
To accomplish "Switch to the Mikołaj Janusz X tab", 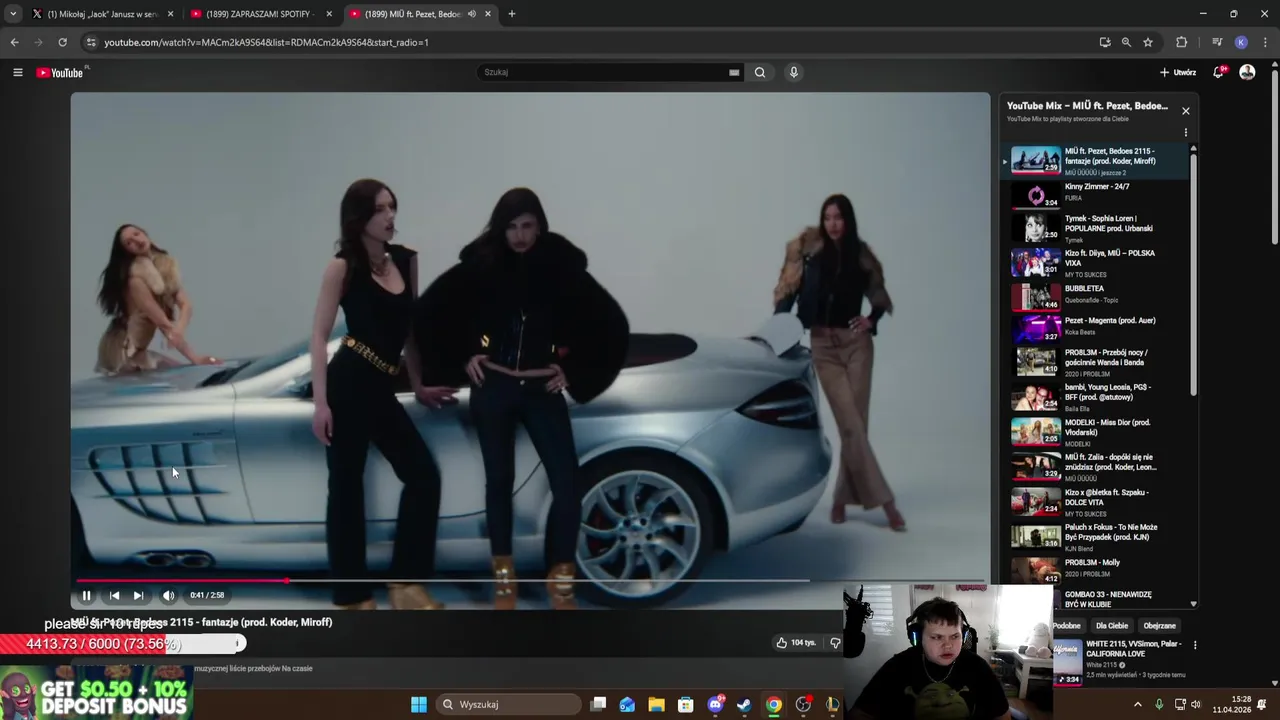I will point(104,14).
